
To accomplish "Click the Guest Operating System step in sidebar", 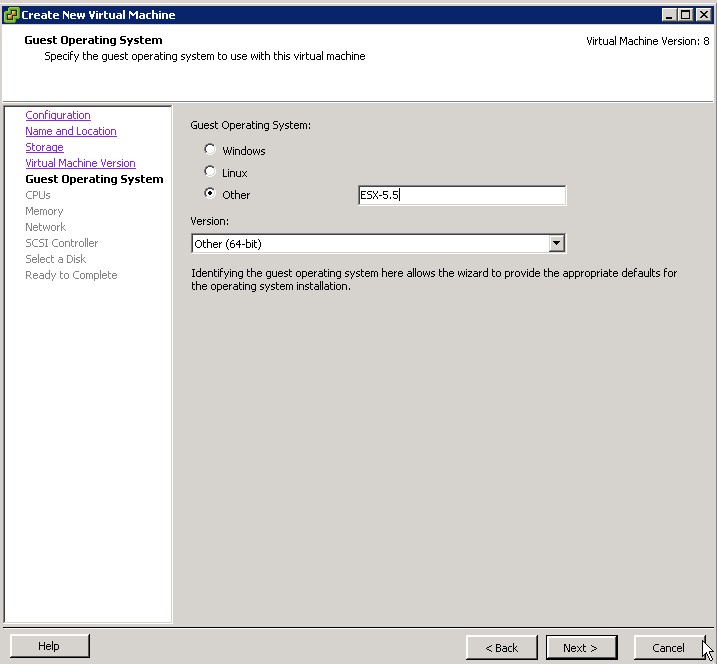I will (94, 180).
